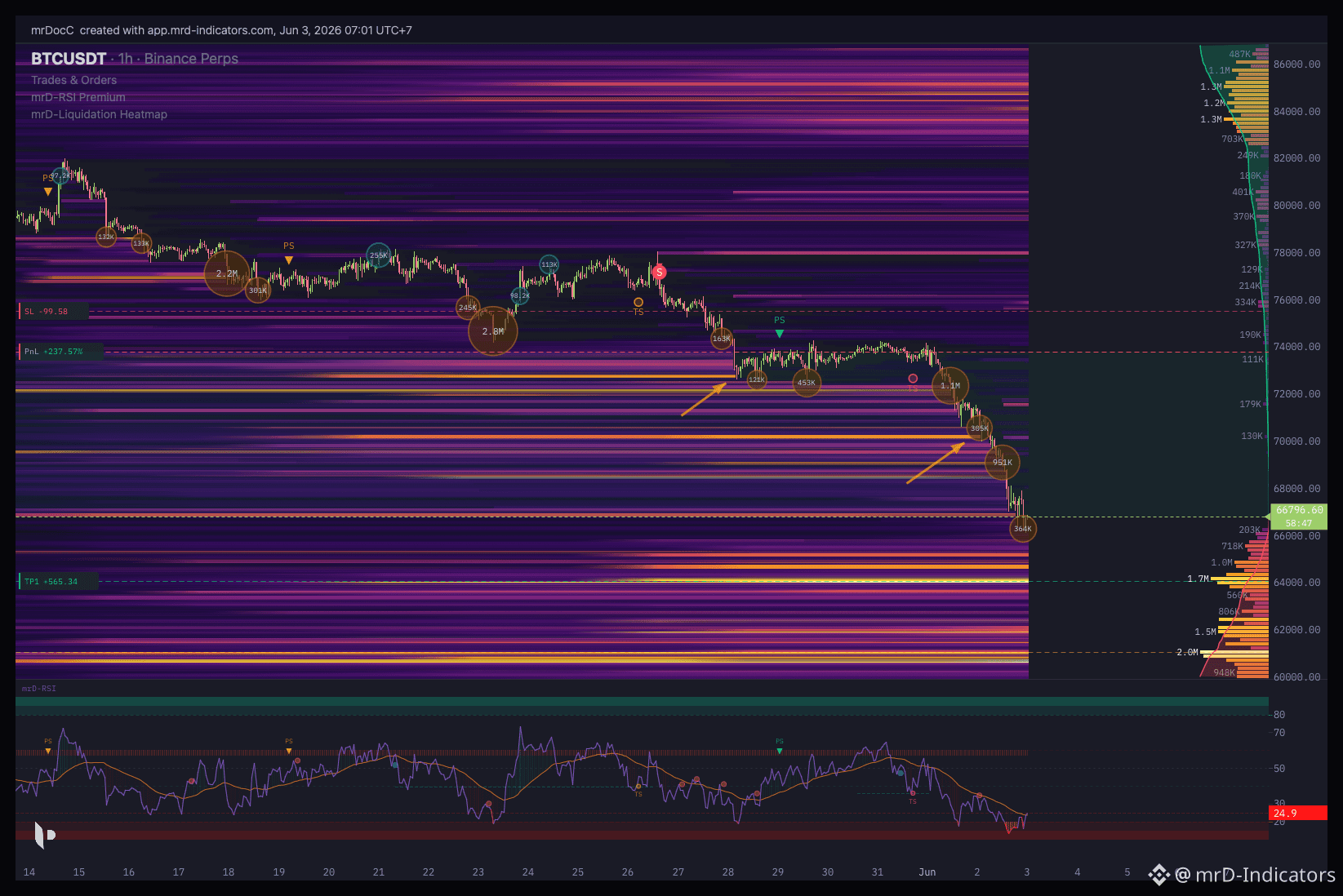The height and width of the screenshot is (896, 1343).
Task: Click date 21 on the time axis
Action: tap(379, 872)
